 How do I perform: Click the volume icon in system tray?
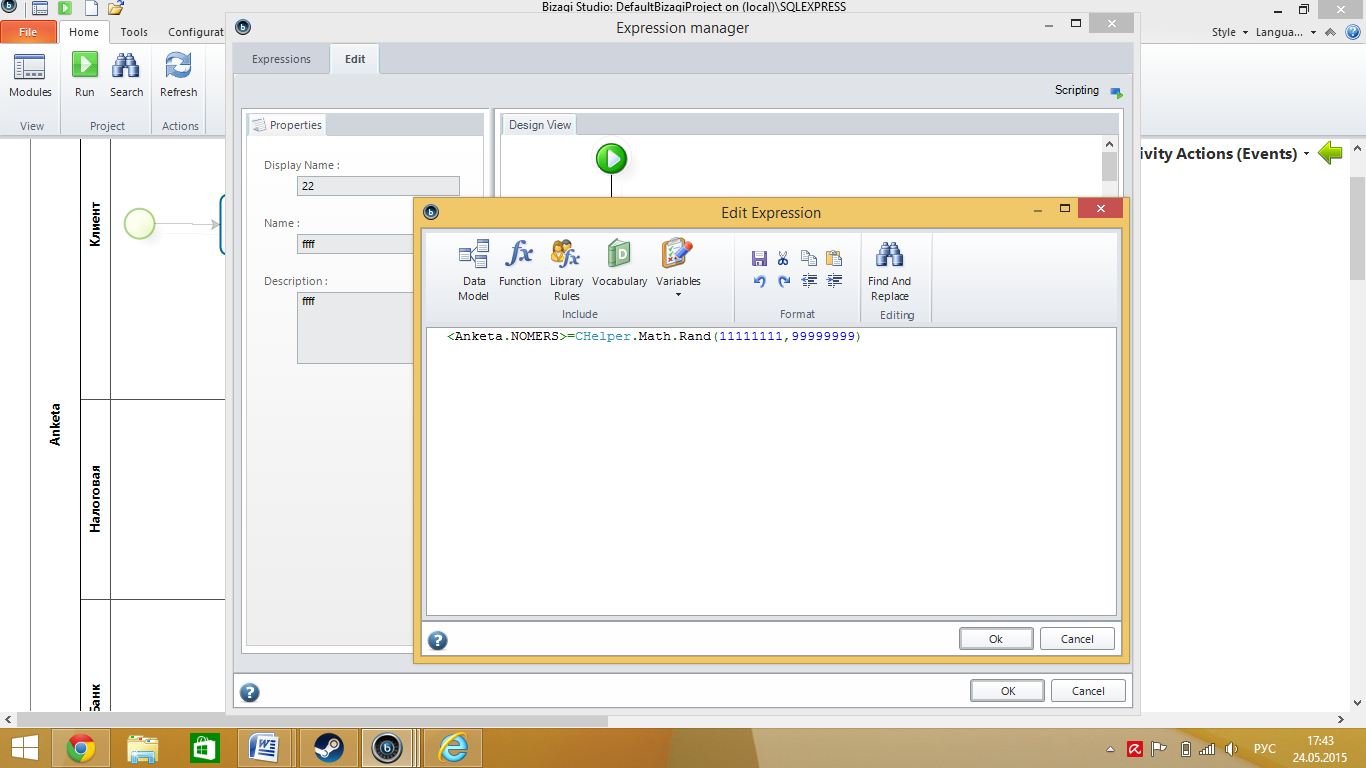click(1232, 748)
